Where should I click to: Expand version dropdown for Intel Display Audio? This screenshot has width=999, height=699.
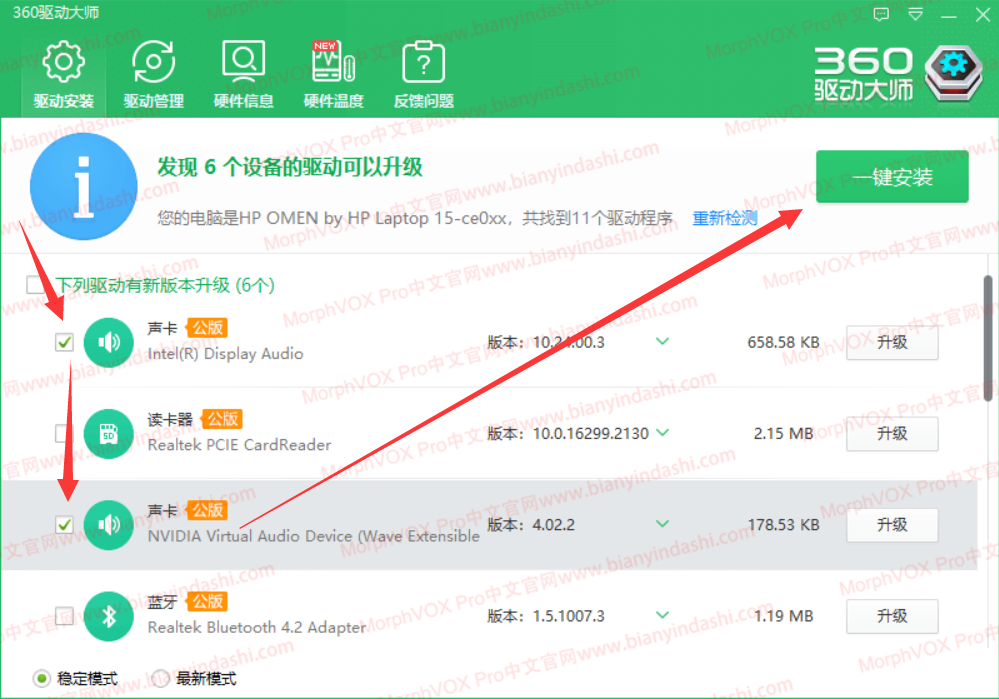[x=663, y=342]
